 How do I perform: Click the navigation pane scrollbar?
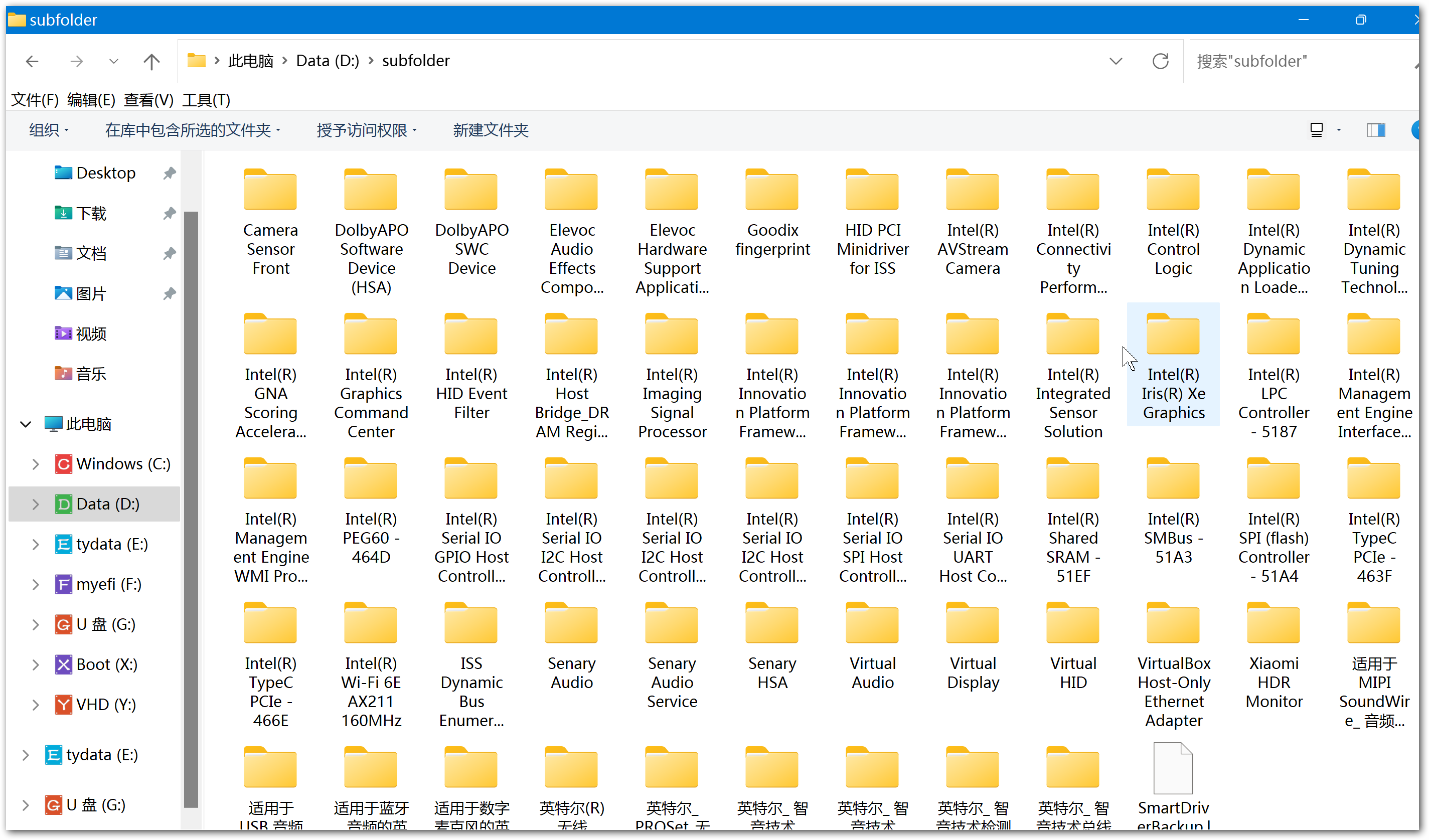191,509
